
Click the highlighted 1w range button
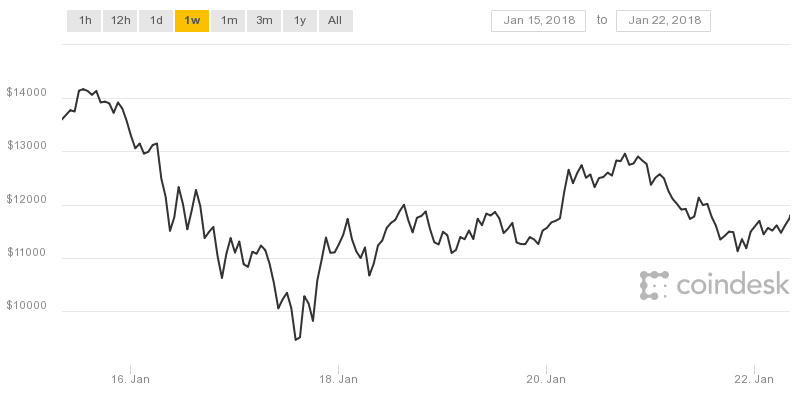coord(192,20)
